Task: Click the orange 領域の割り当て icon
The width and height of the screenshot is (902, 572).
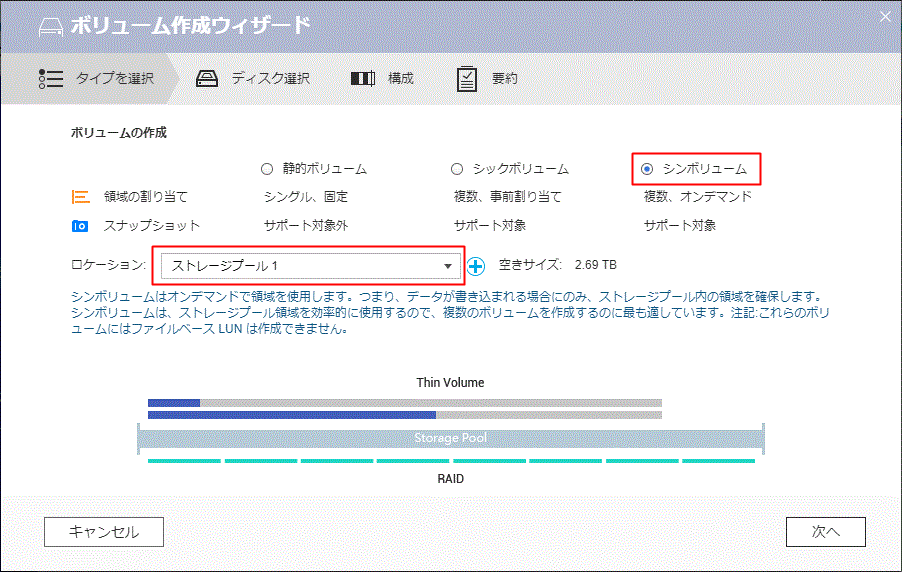Action: point(81,197)
